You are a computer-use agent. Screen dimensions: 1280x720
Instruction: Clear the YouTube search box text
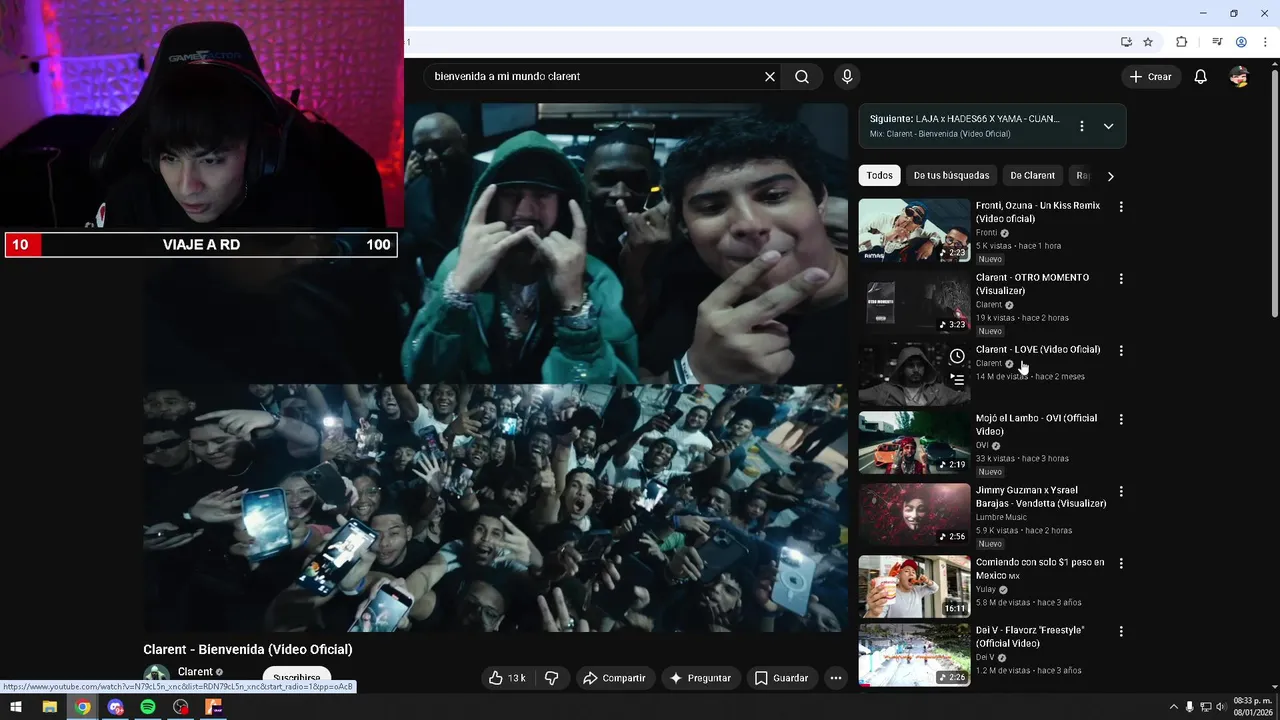point(770,77)
